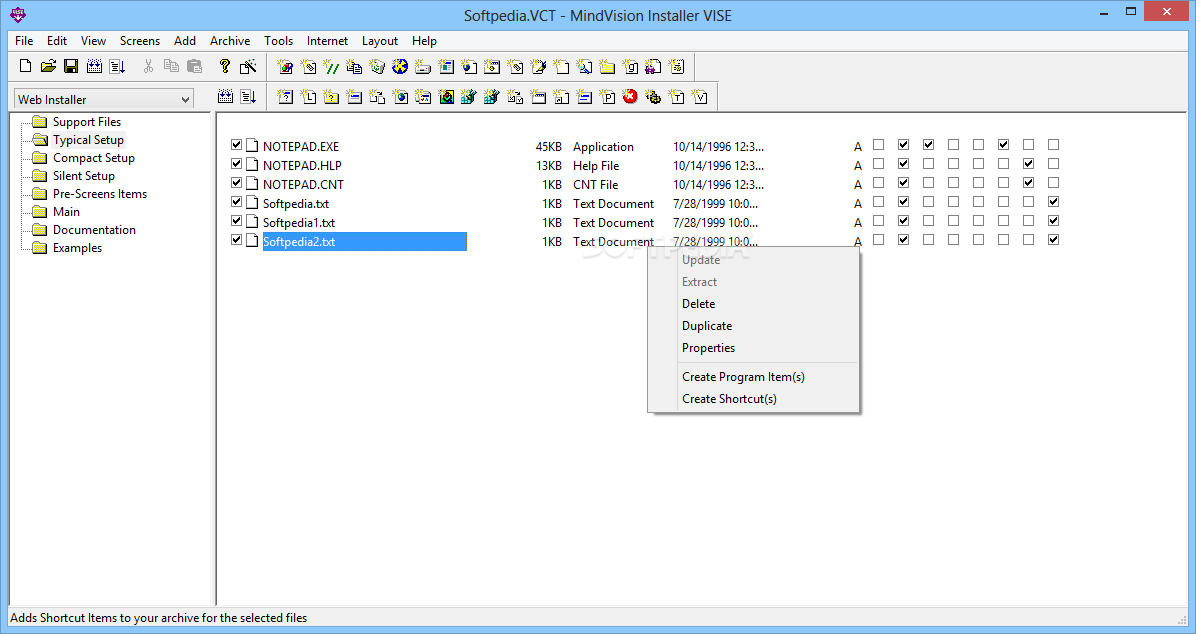The height and width of the screenshot is (634, 1196).
Task: Click the lowercase g action icon
Action: click(630, 67)
